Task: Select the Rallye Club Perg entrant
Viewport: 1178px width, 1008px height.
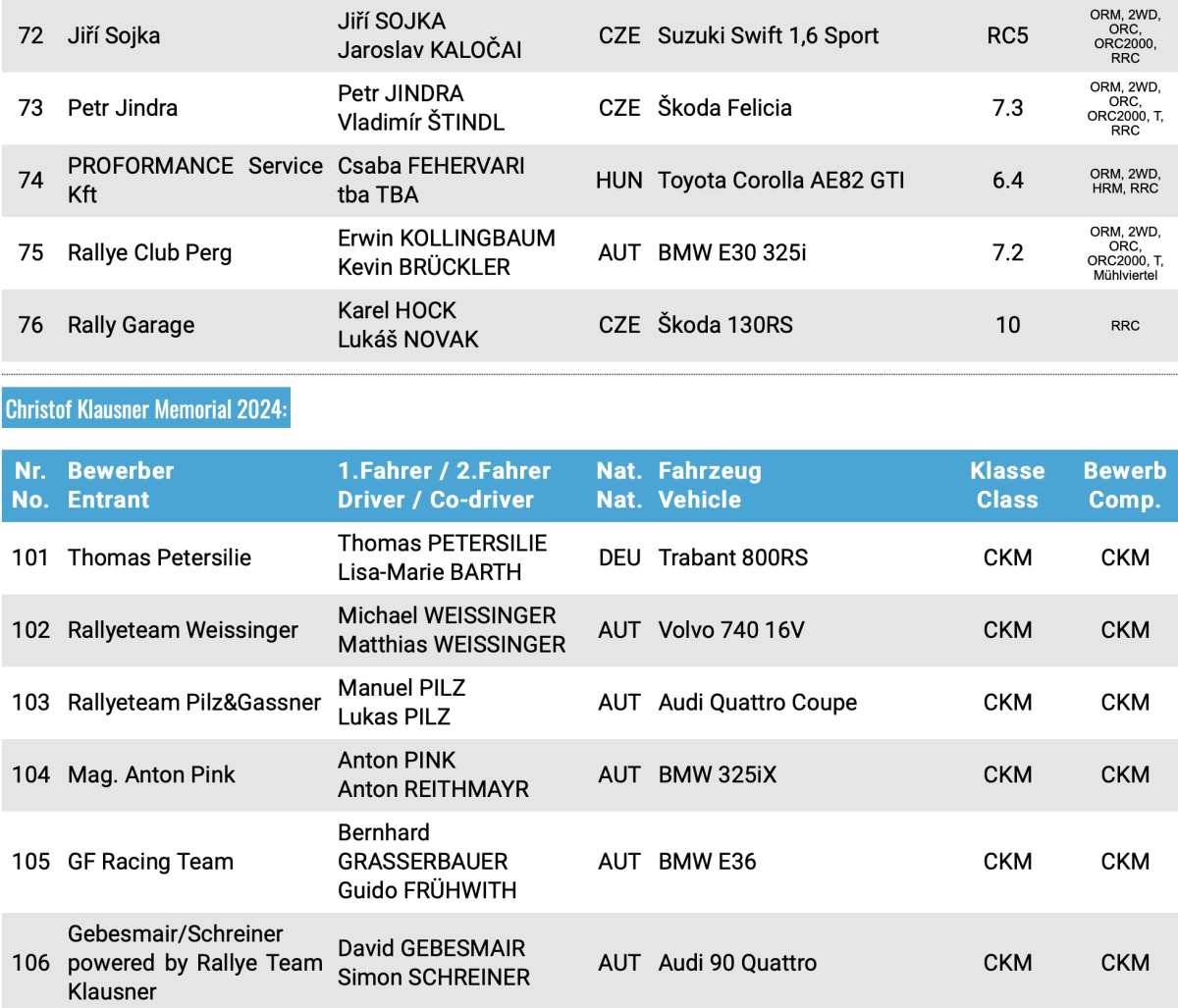Action: point(149,253)
